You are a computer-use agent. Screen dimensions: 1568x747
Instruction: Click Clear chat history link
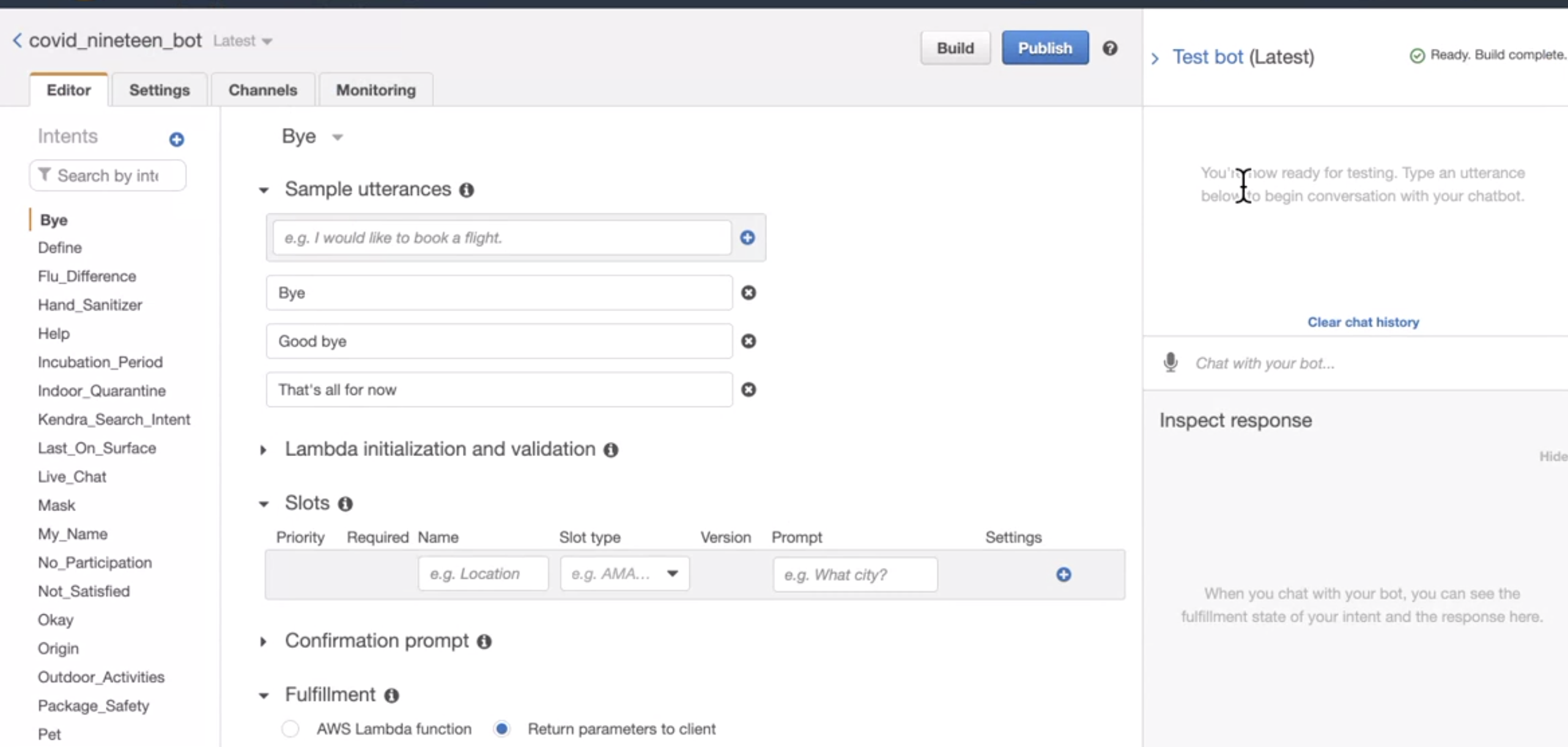pyautogui.click(x=1363, y=322)
